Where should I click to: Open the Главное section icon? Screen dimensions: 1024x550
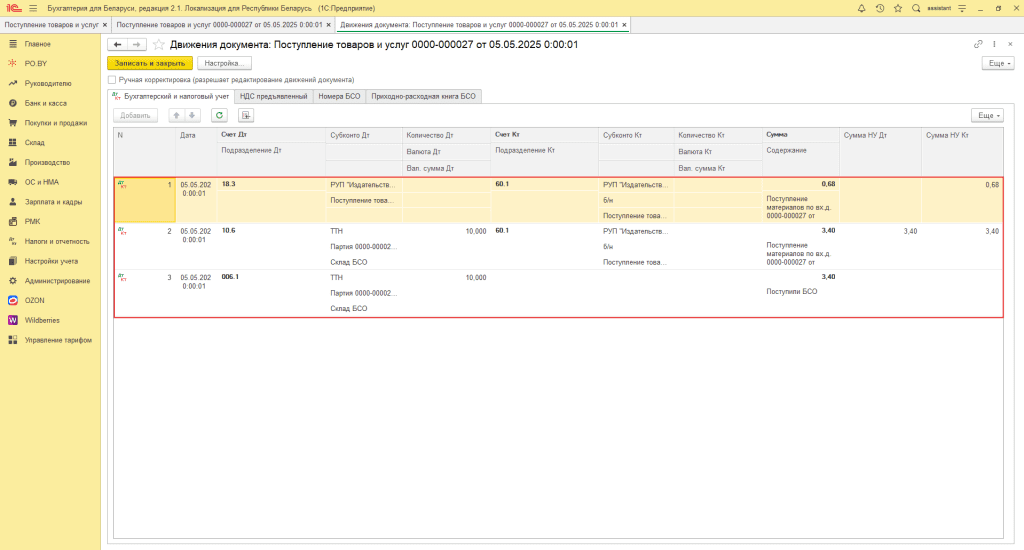pyautogui.click(x=12, y=44)
